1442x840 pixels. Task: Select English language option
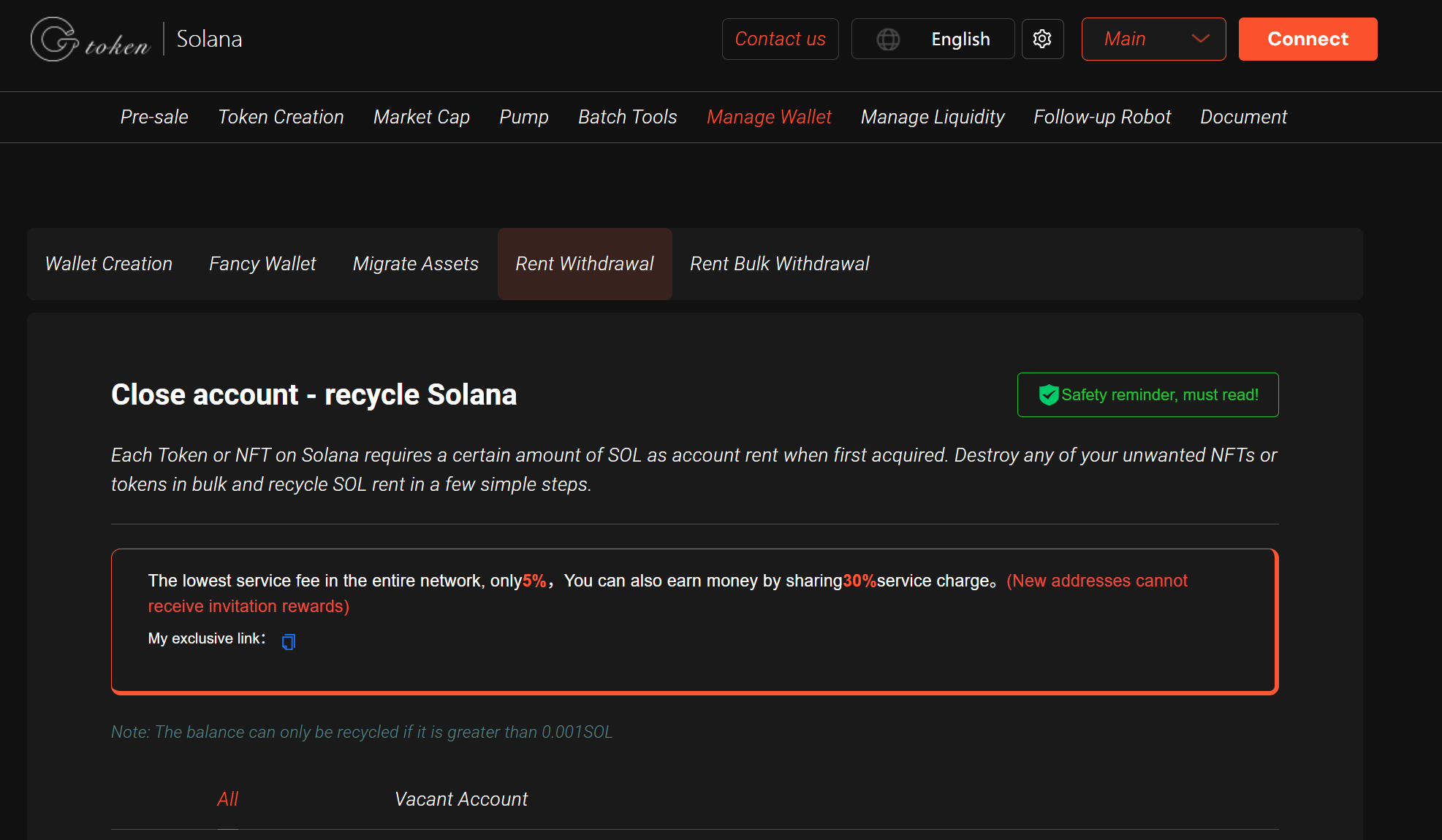[x=961, y=39]
